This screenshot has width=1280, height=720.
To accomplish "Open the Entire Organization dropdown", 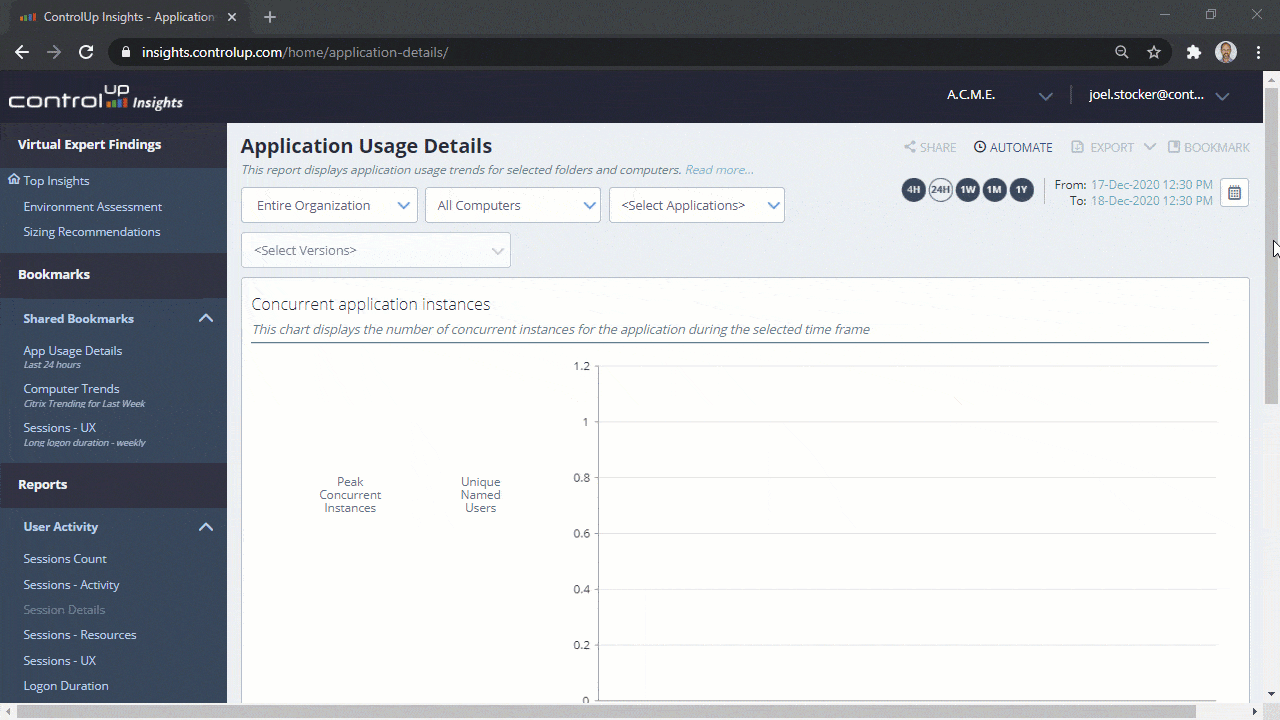I will 329,205.
